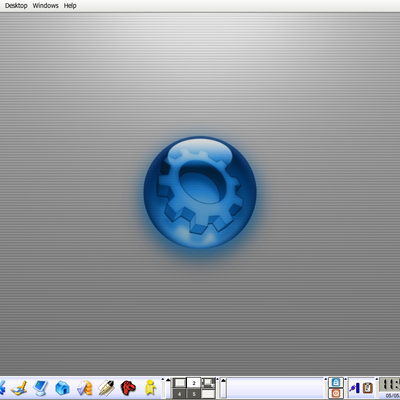Click tall arrow button left of desktop pager
The width and height of the screenshot is (400, 400).
click(168, 388)
